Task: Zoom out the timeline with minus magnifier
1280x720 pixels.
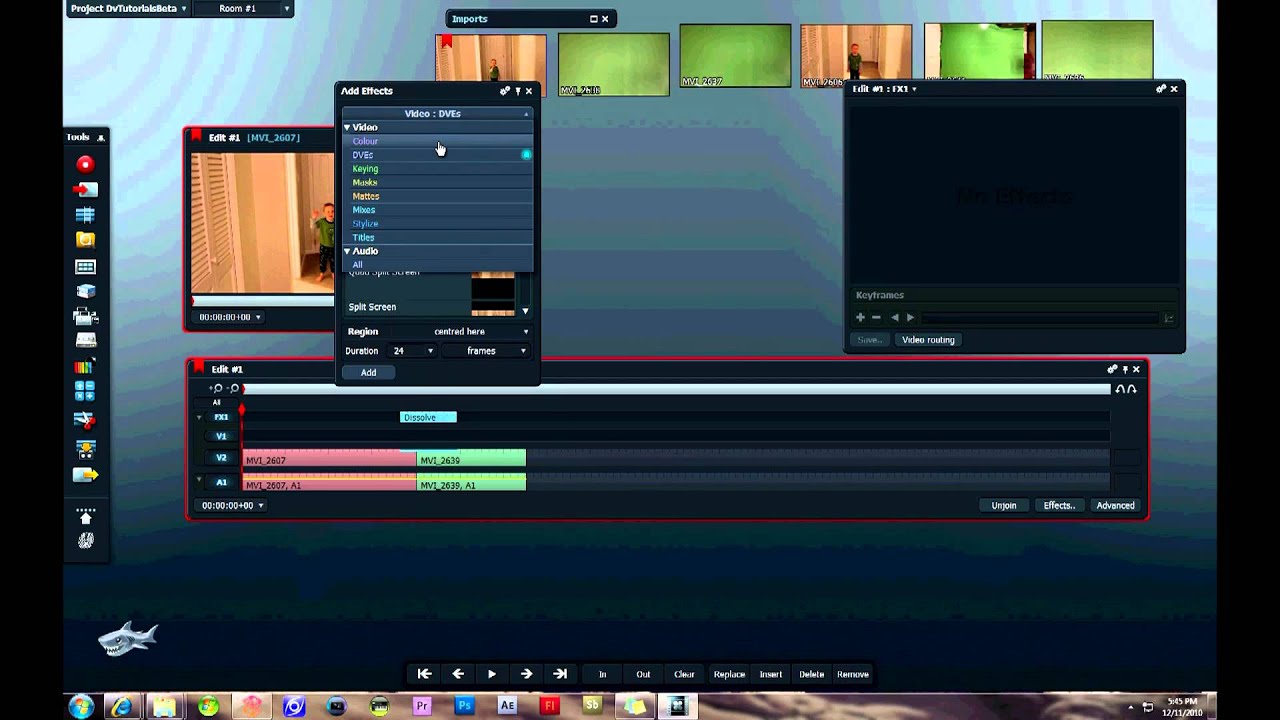Action: tap(234, 388)
